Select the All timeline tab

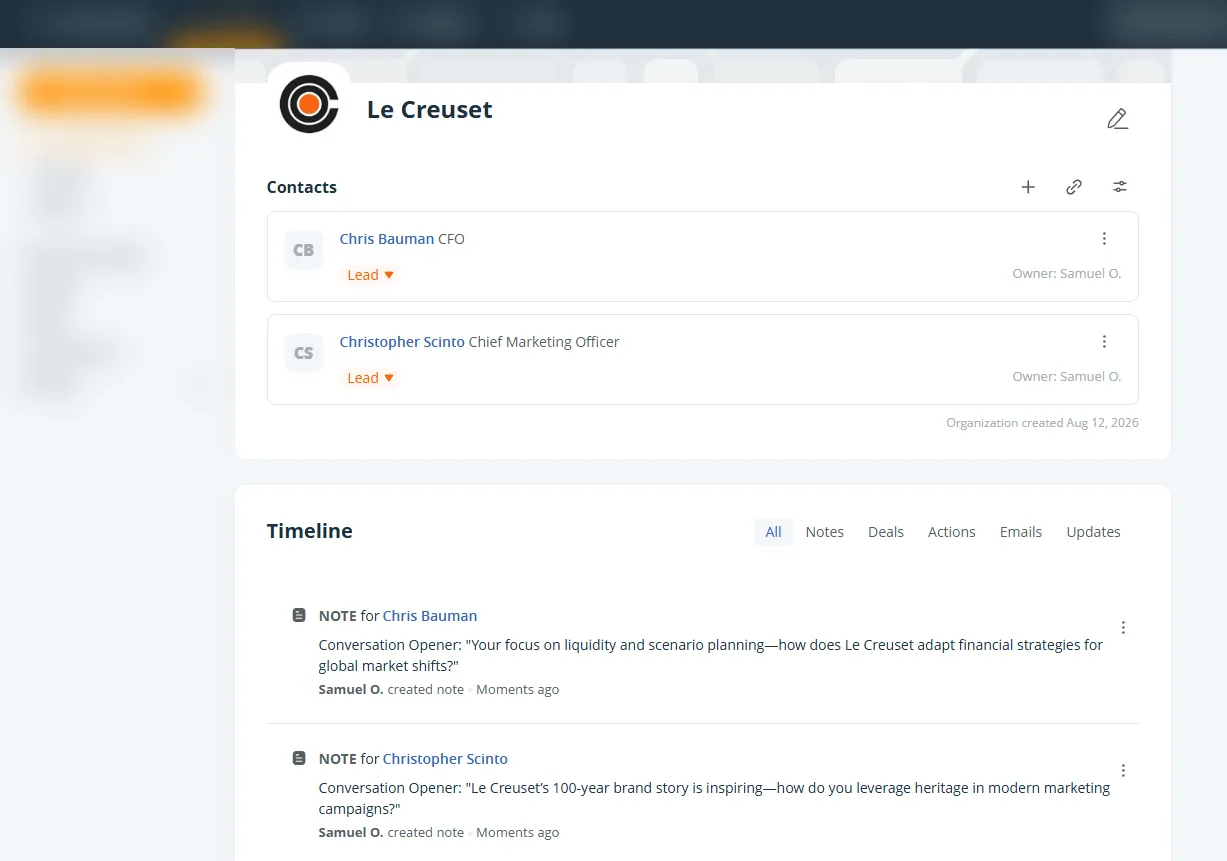pyautogui.click(x=773, y=532)
